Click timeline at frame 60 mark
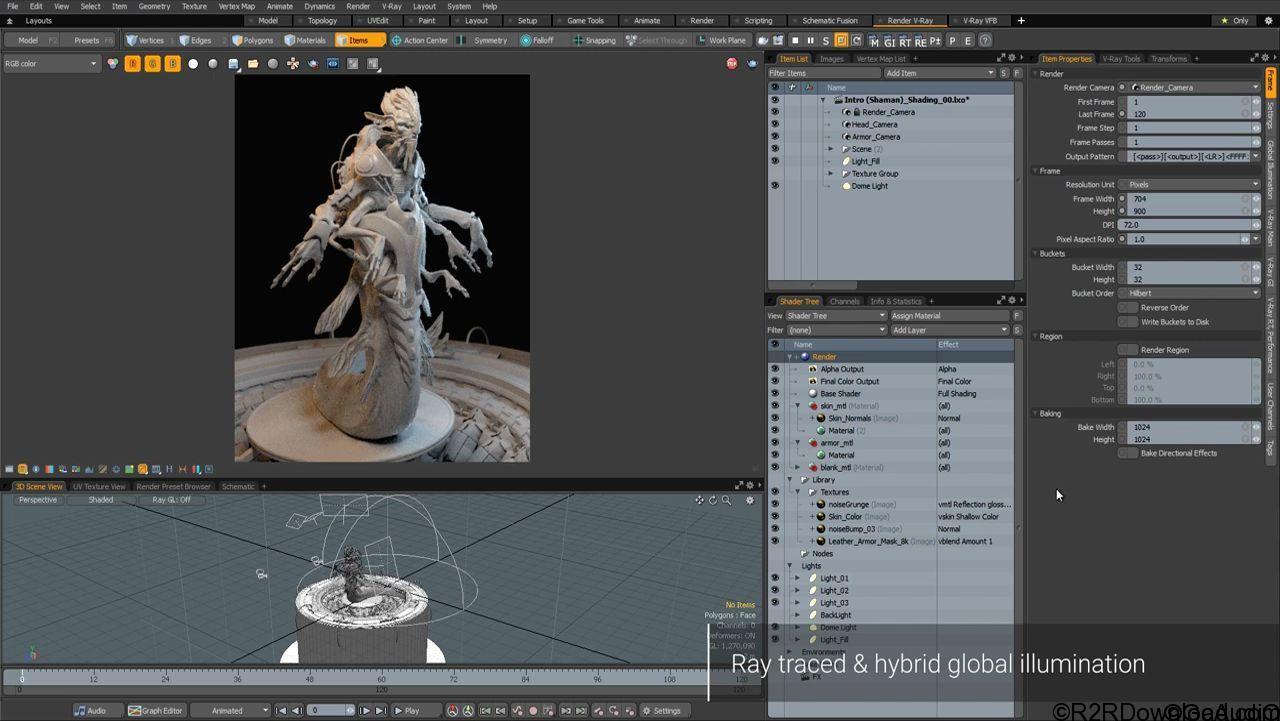 point(382,679)
